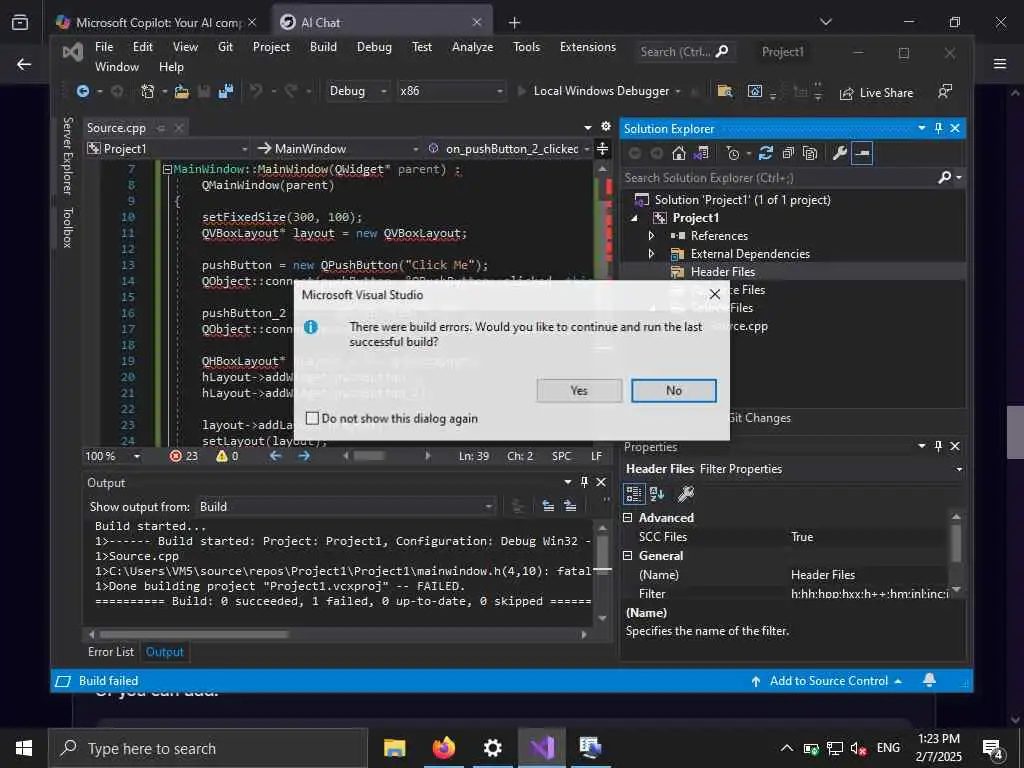
Task: Open the x86 platform dropdown
Action: 452,91
